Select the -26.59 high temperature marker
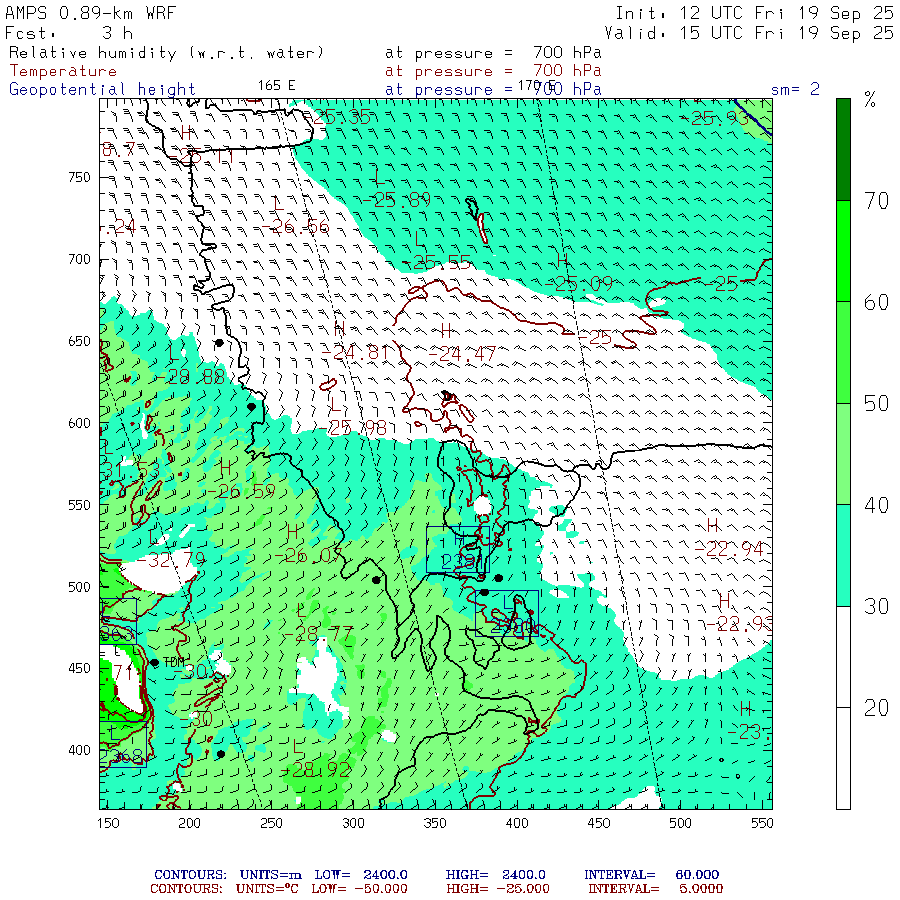The image size is (900, 900). [x=227, y=467]
